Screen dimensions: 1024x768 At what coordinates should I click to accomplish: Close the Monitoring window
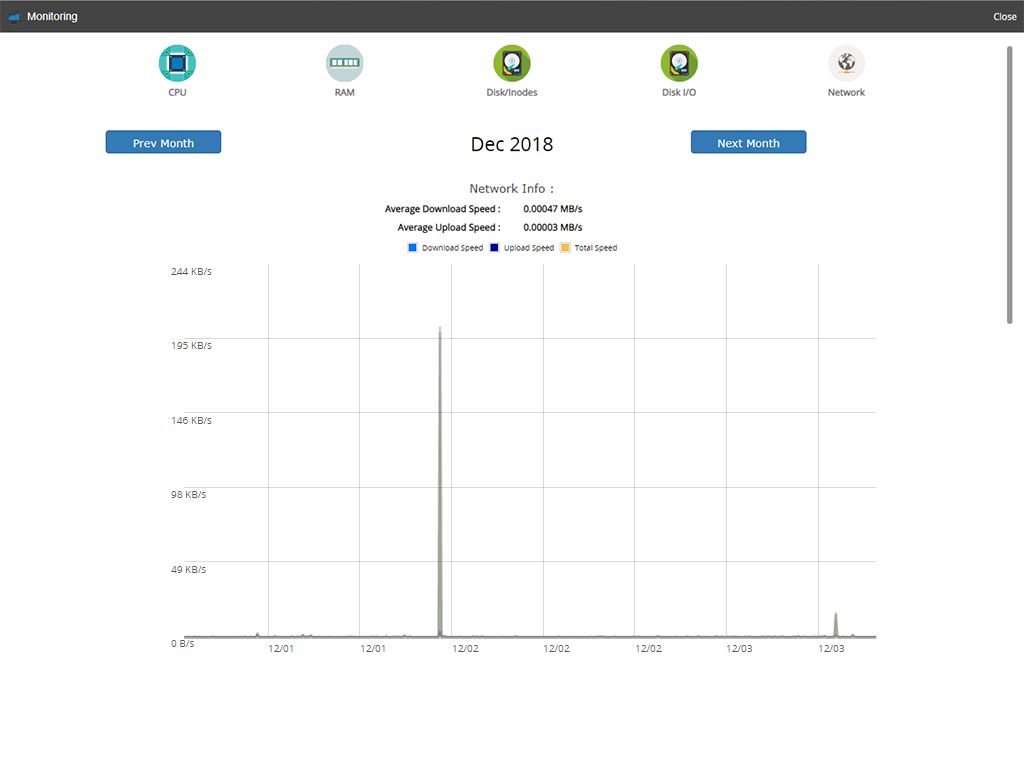click(x=1004, y=17)
